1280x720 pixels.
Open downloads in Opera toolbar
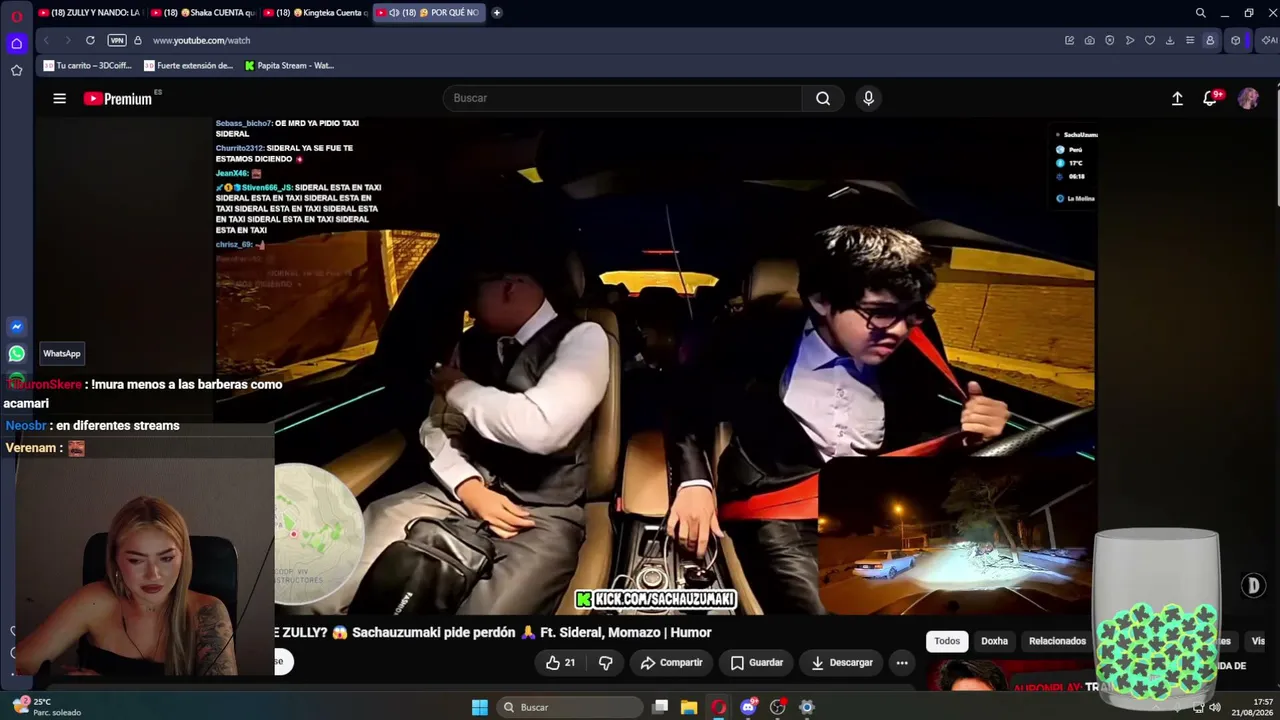point(1170,40)
